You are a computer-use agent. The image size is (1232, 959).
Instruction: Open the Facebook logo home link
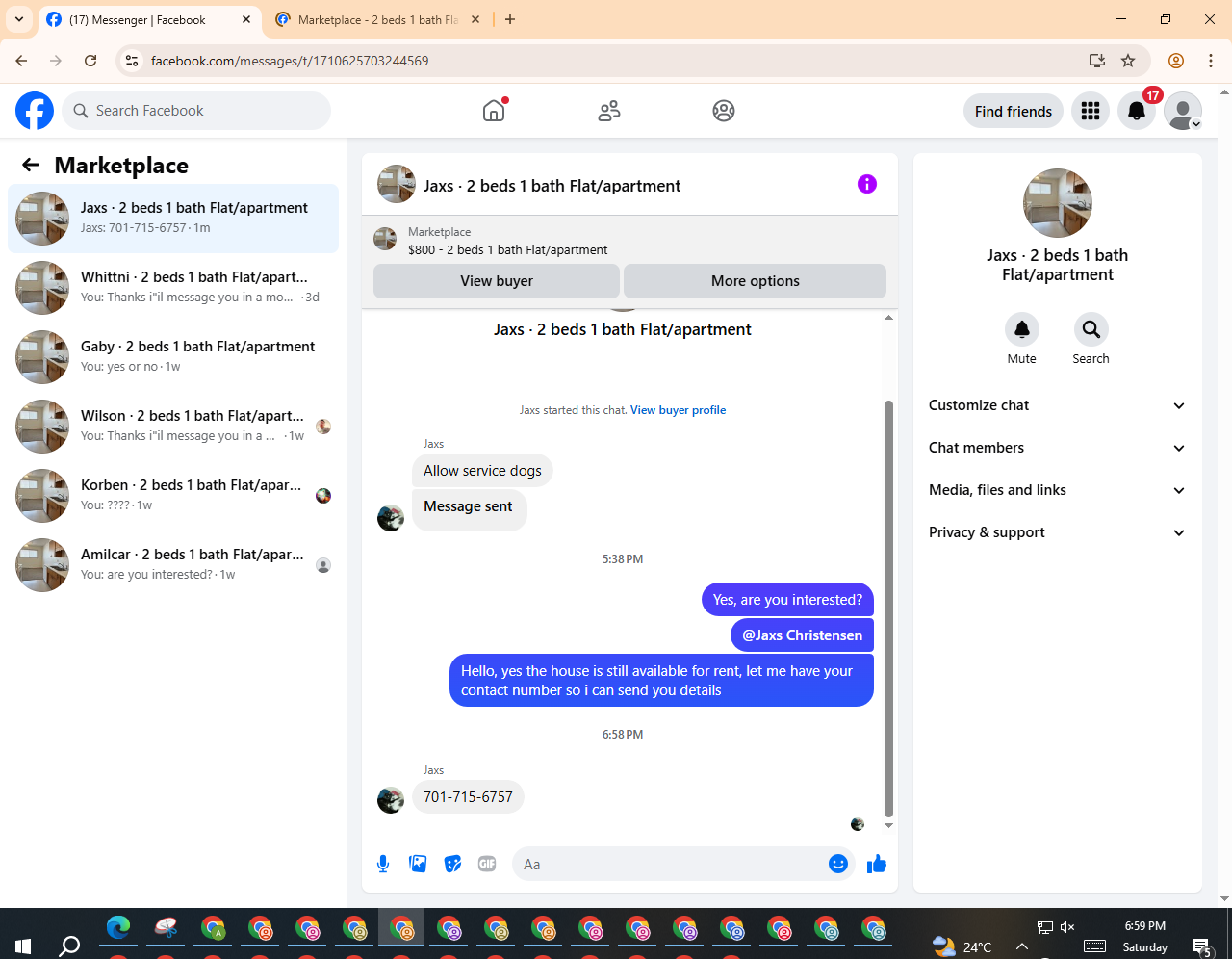point(35,111)
